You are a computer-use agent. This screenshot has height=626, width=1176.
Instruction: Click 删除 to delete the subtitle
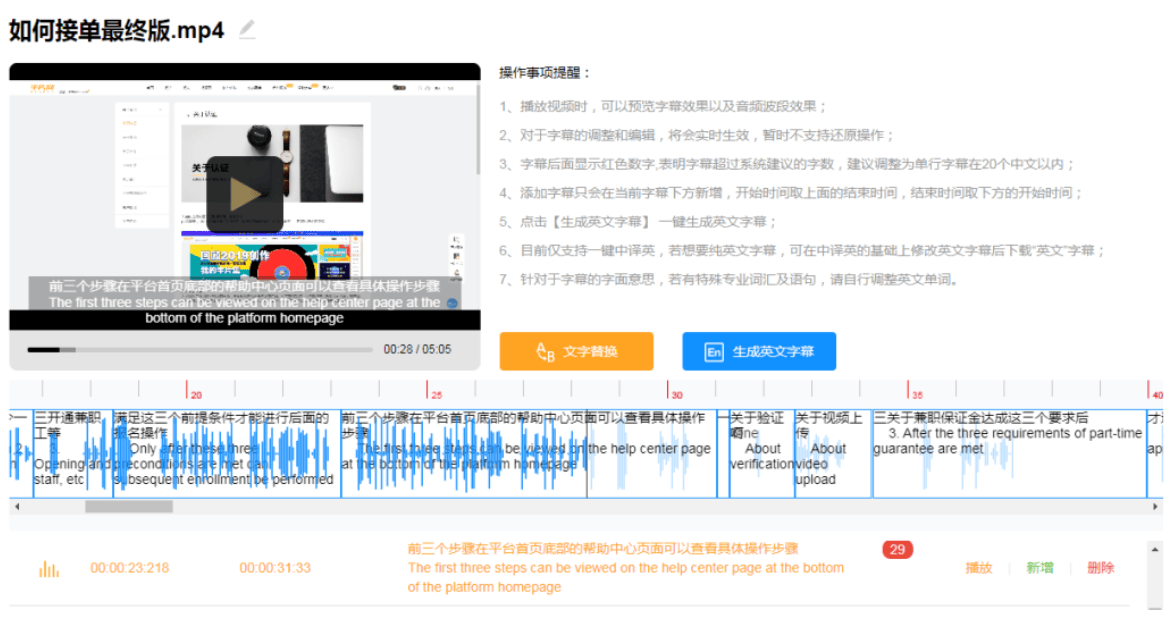1100,568
